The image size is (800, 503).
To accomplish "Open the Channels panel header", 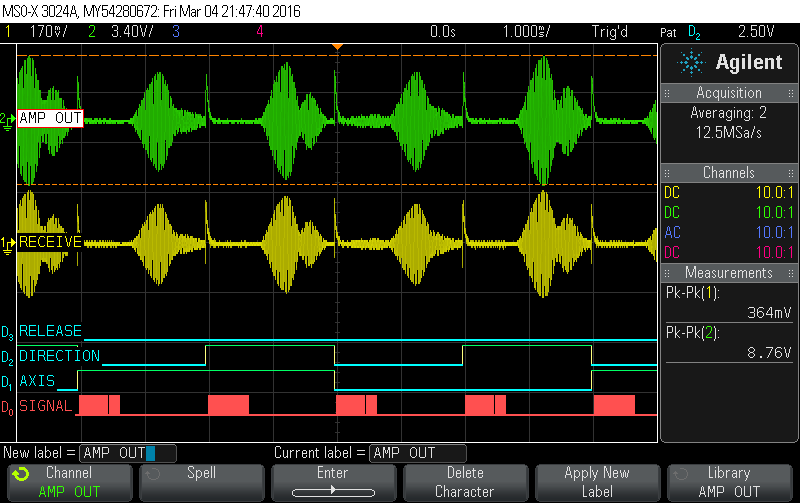I will 729,173.
